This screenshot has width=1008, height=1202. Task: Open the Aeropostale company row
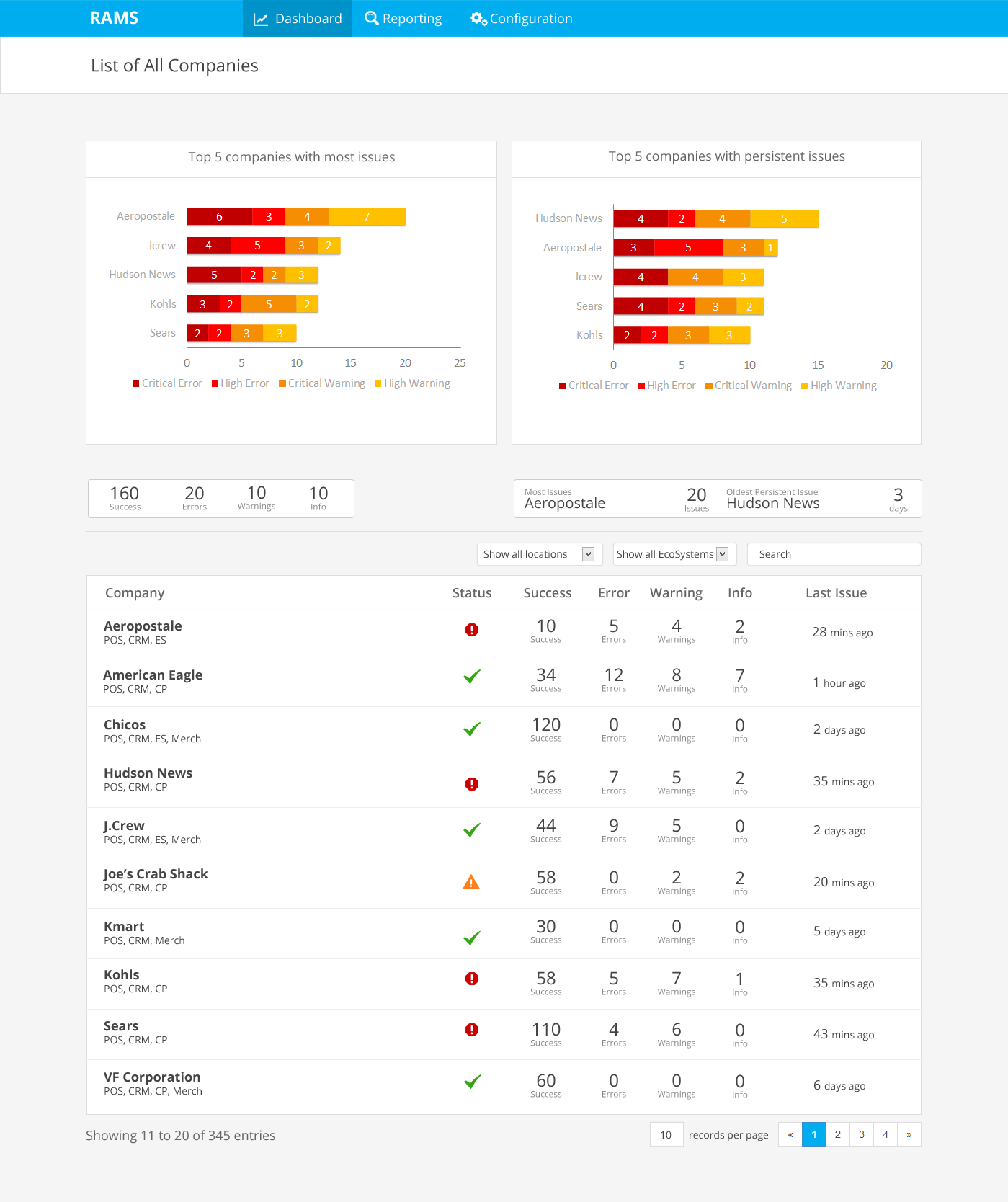point(504,633)
